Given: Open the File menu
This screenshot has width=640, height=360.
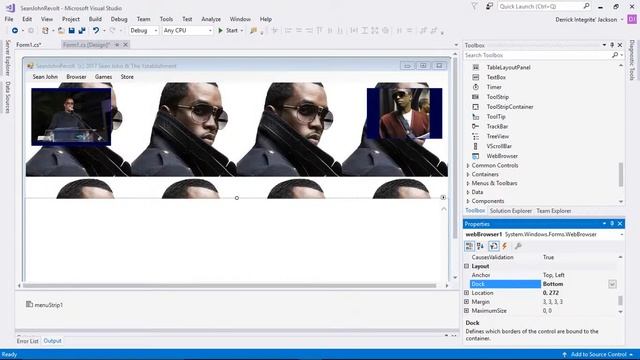Looking at the screenshot, I should coord(9,19).
